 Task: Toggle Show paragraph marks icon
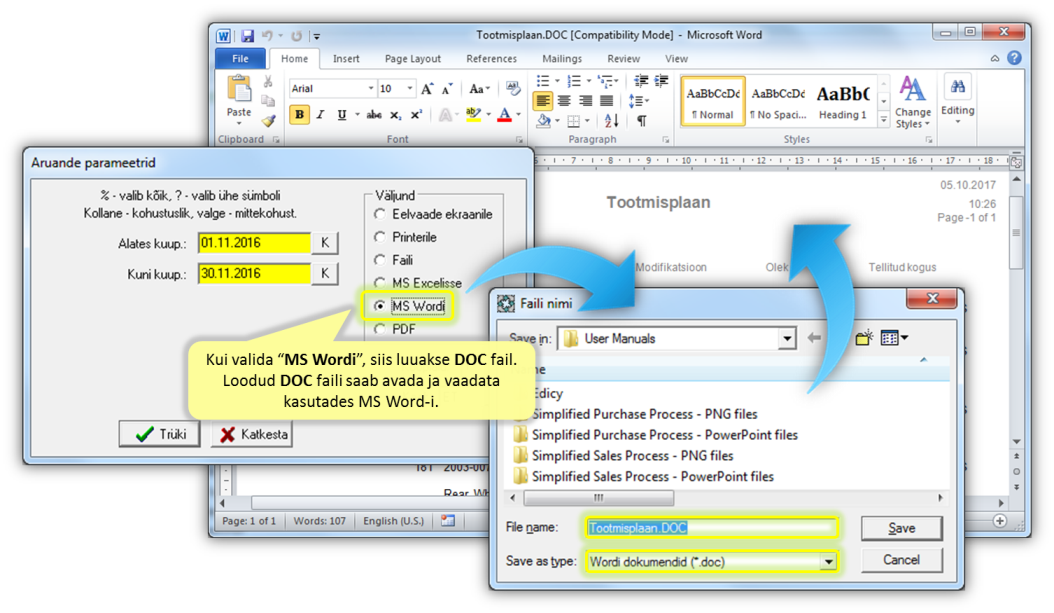tap(642, 121)
